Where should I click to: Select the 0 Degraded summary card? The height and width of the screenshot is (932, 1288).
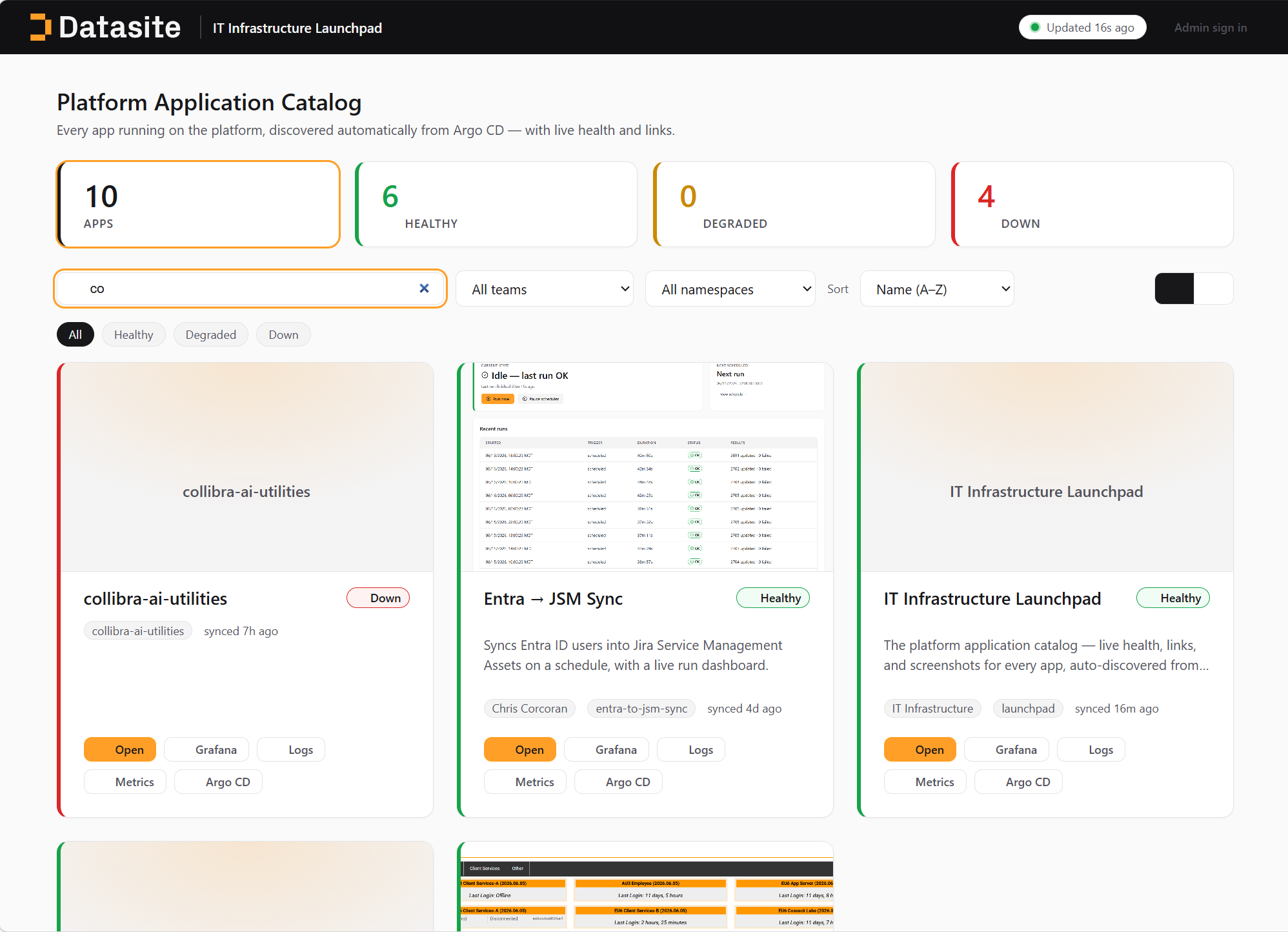click(794, 205)
